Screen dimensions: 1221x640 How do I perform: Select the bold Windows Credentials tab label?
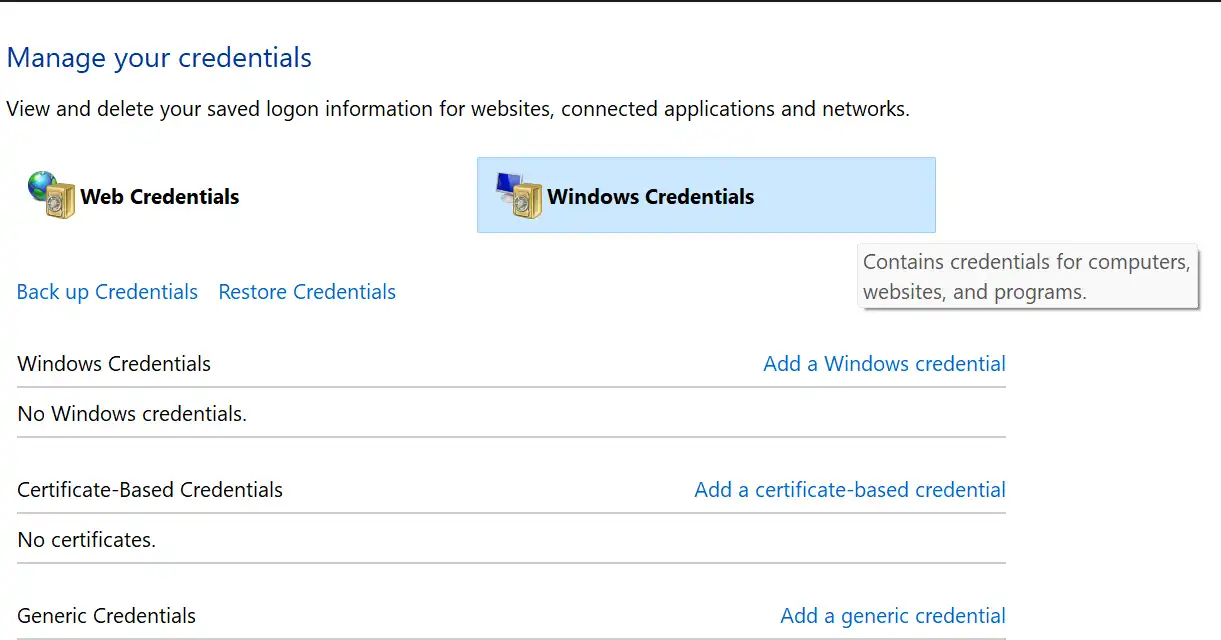pyautogui.click(x=650, y=197)
